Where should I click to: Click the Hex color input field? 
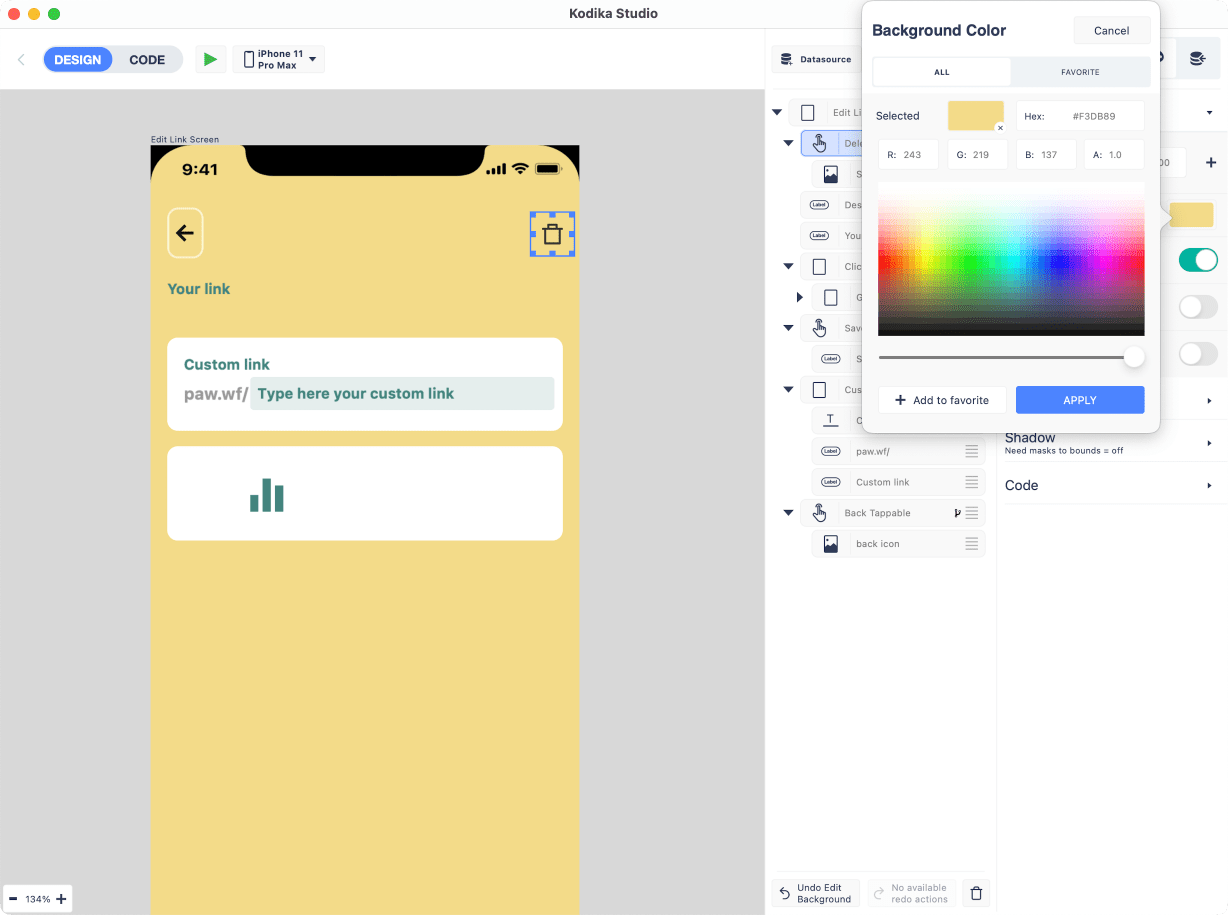pos(1094,116)
